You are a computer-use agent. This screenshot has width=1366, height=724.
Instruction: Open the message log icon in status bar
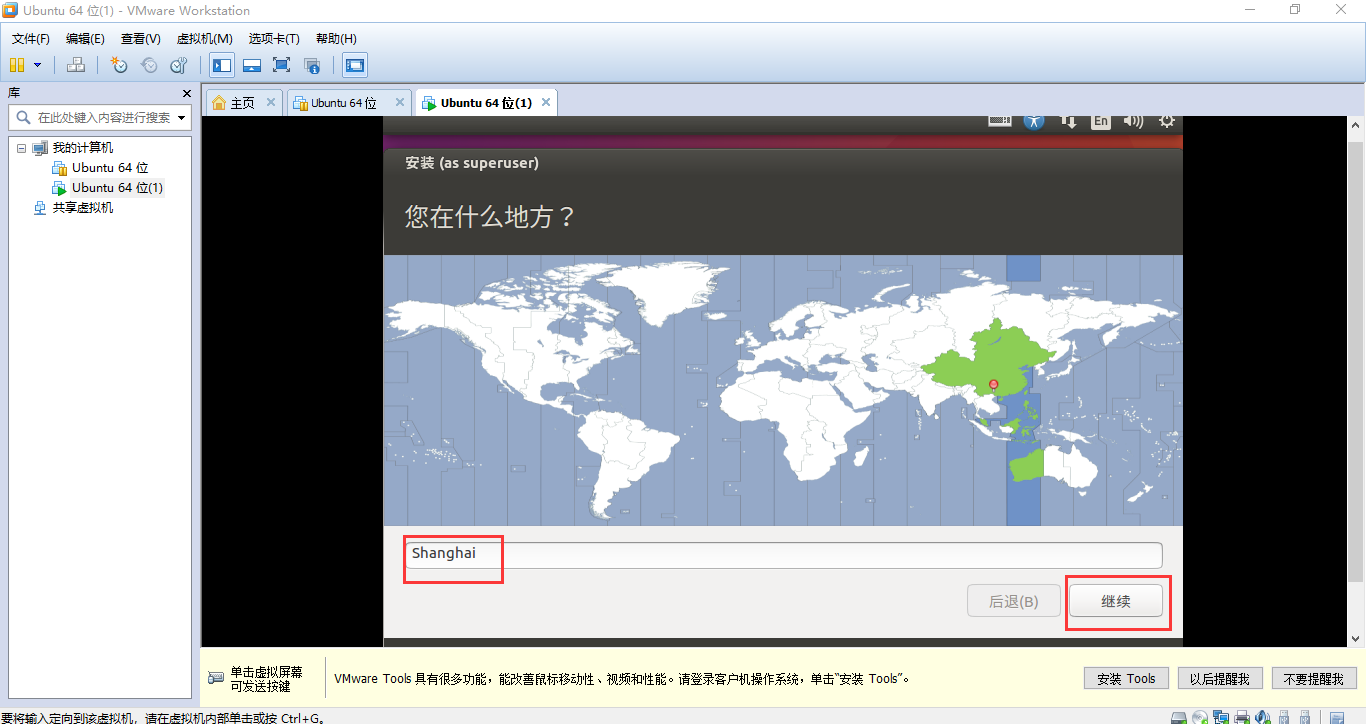click(x=1337, y=717)
